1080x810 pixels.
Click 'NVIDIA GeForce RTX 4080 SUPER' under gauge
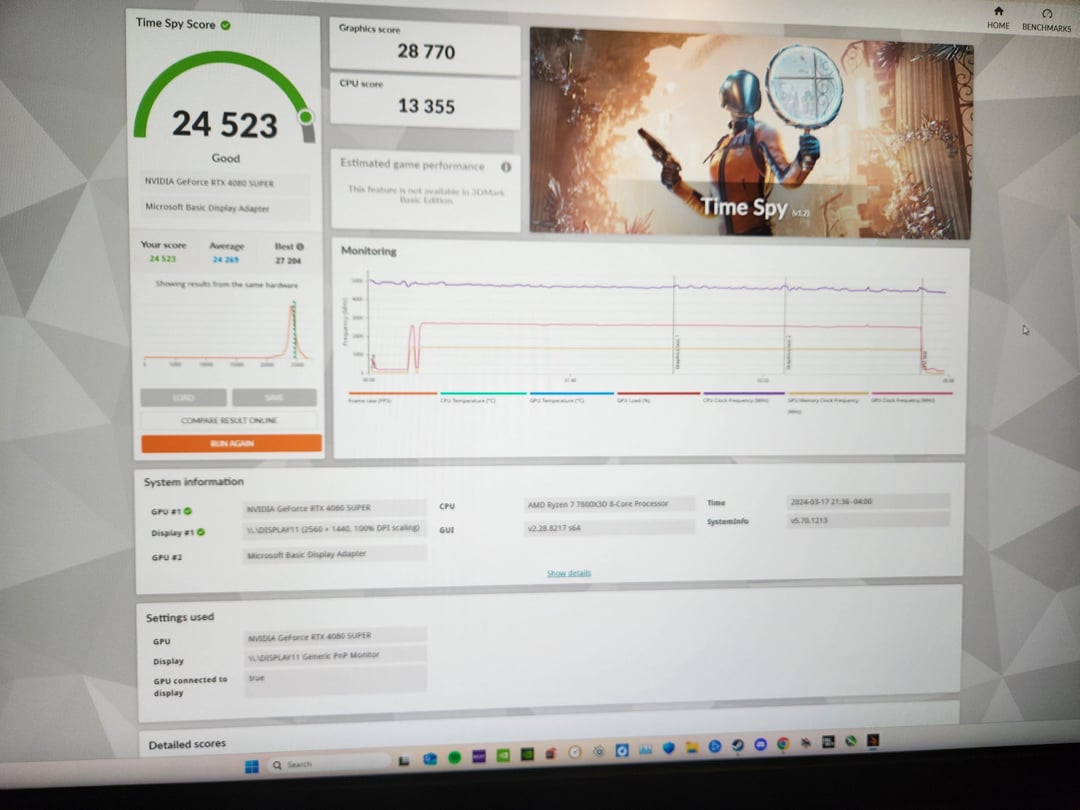pos(225,183)
